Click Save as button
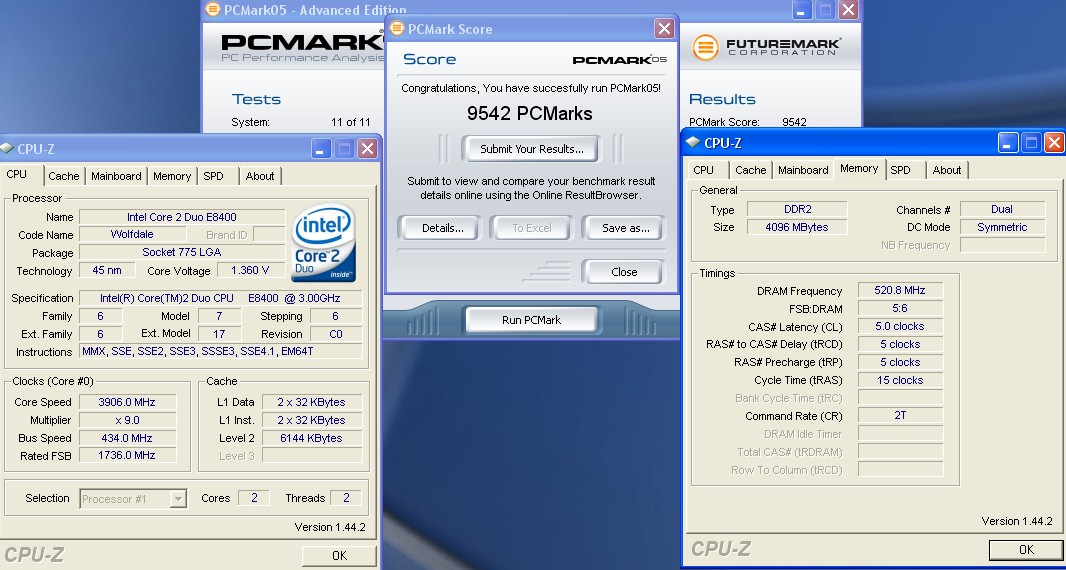 (x=625, y=228)
